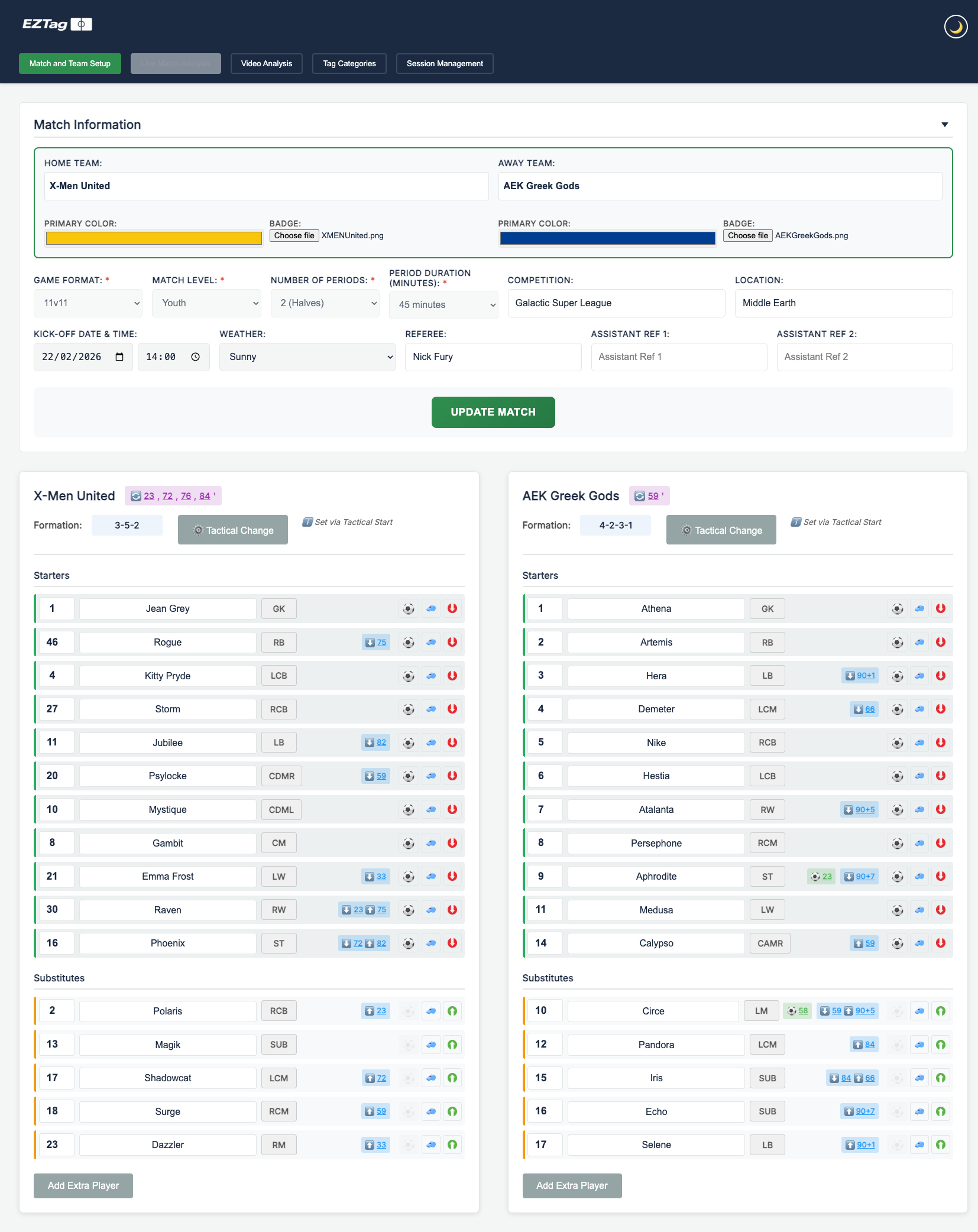Switch to the Video Analysis tab
This screenshot has width=978, height=1232.
pyautogui.click(x=266, y=63)
